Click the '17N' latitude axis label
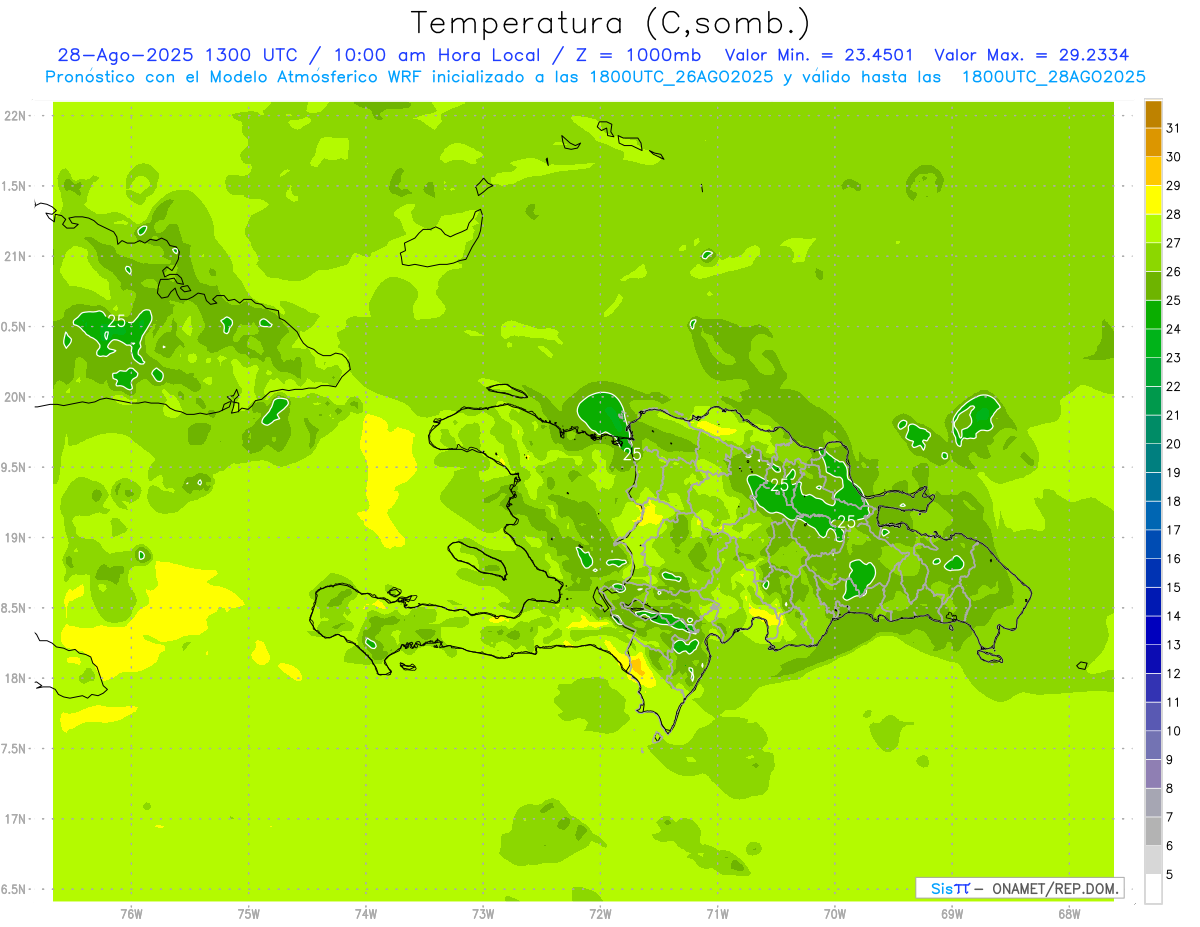 pos(15,819)
